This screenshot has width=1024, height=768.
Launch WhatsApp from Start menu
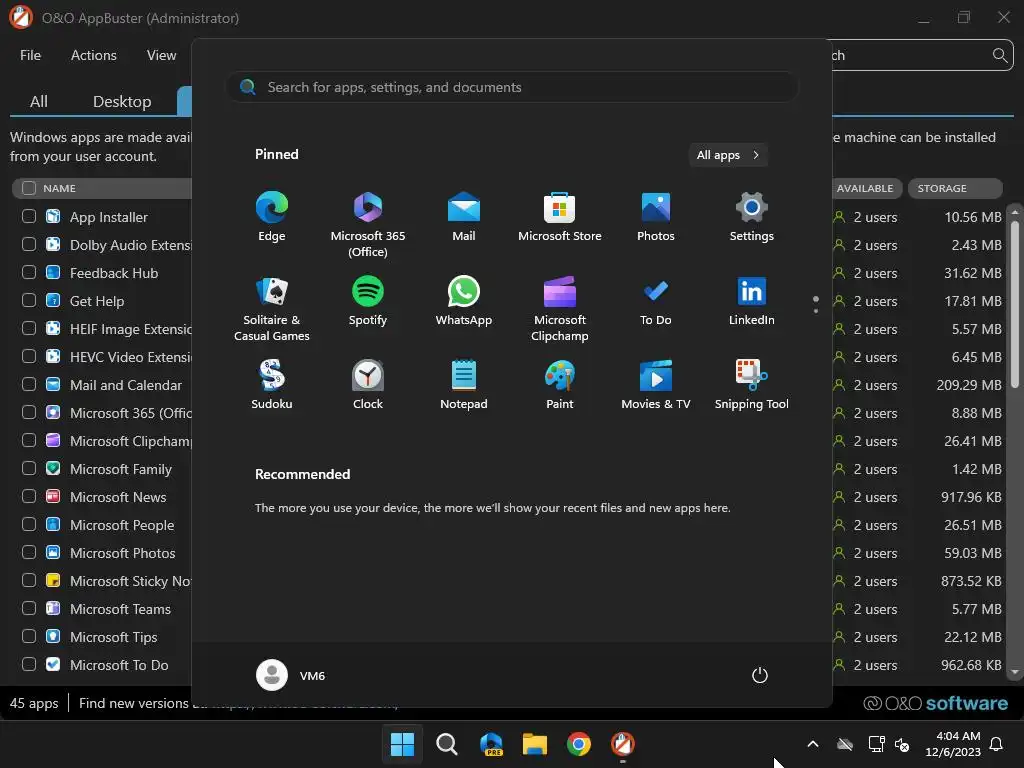464,301
